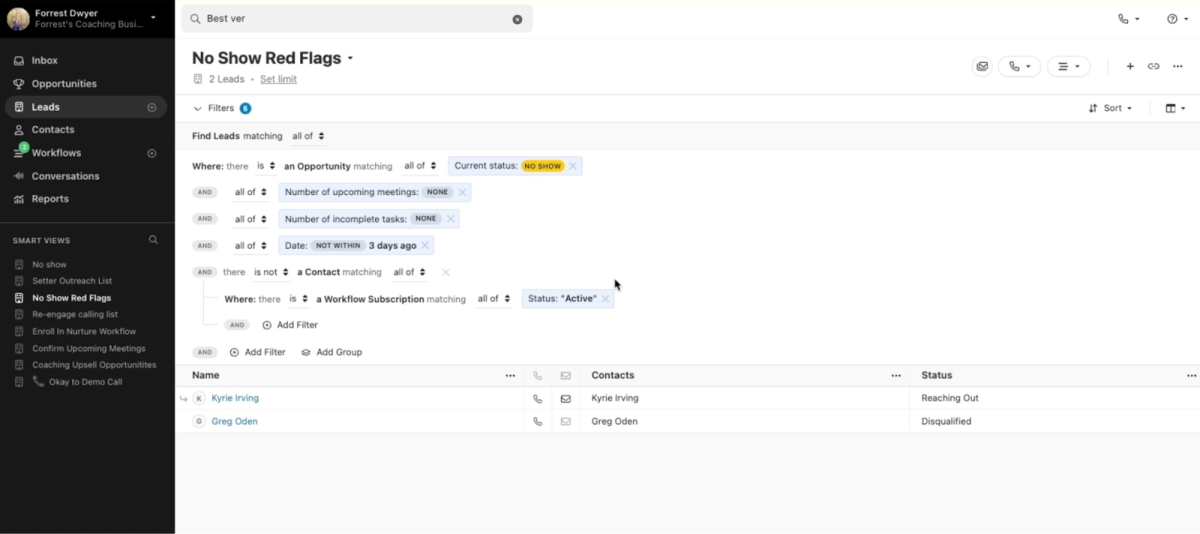The width and height of the screenshot is (1200, 534).
Task: Open the Name column options ellipsis
Action: 511,376
